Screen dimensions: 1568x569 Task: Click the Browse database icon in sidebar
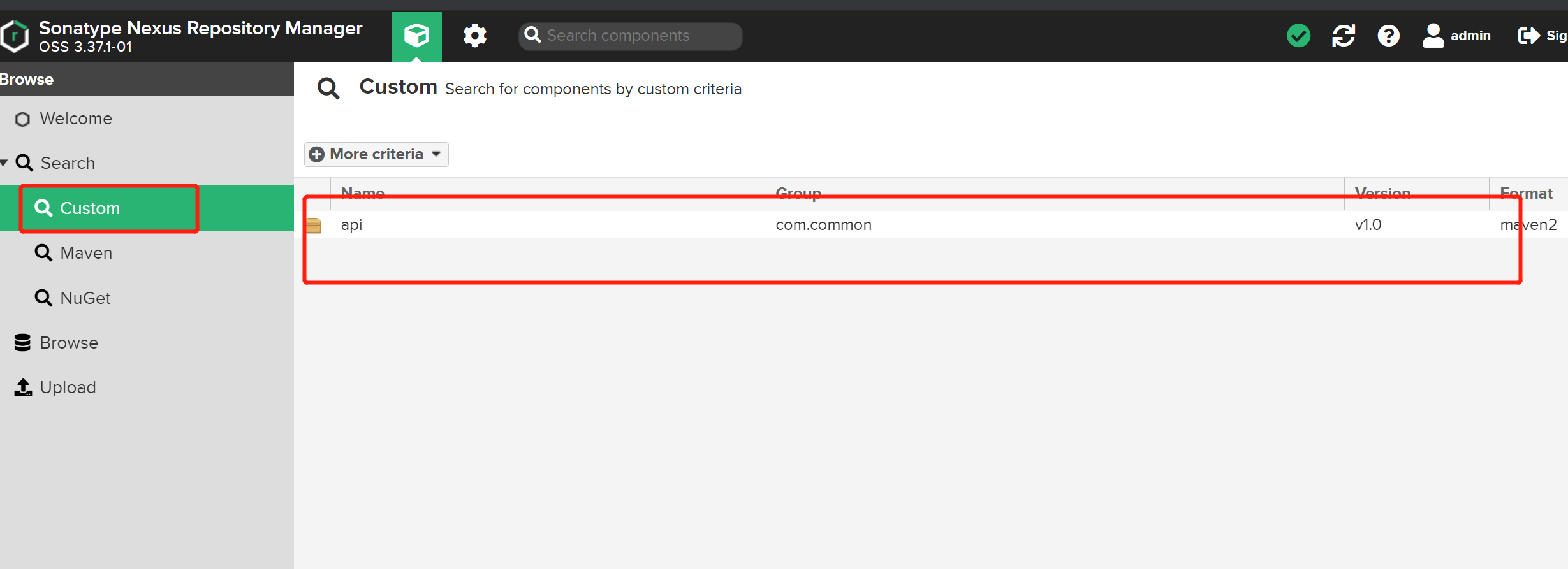click(22, 343)
